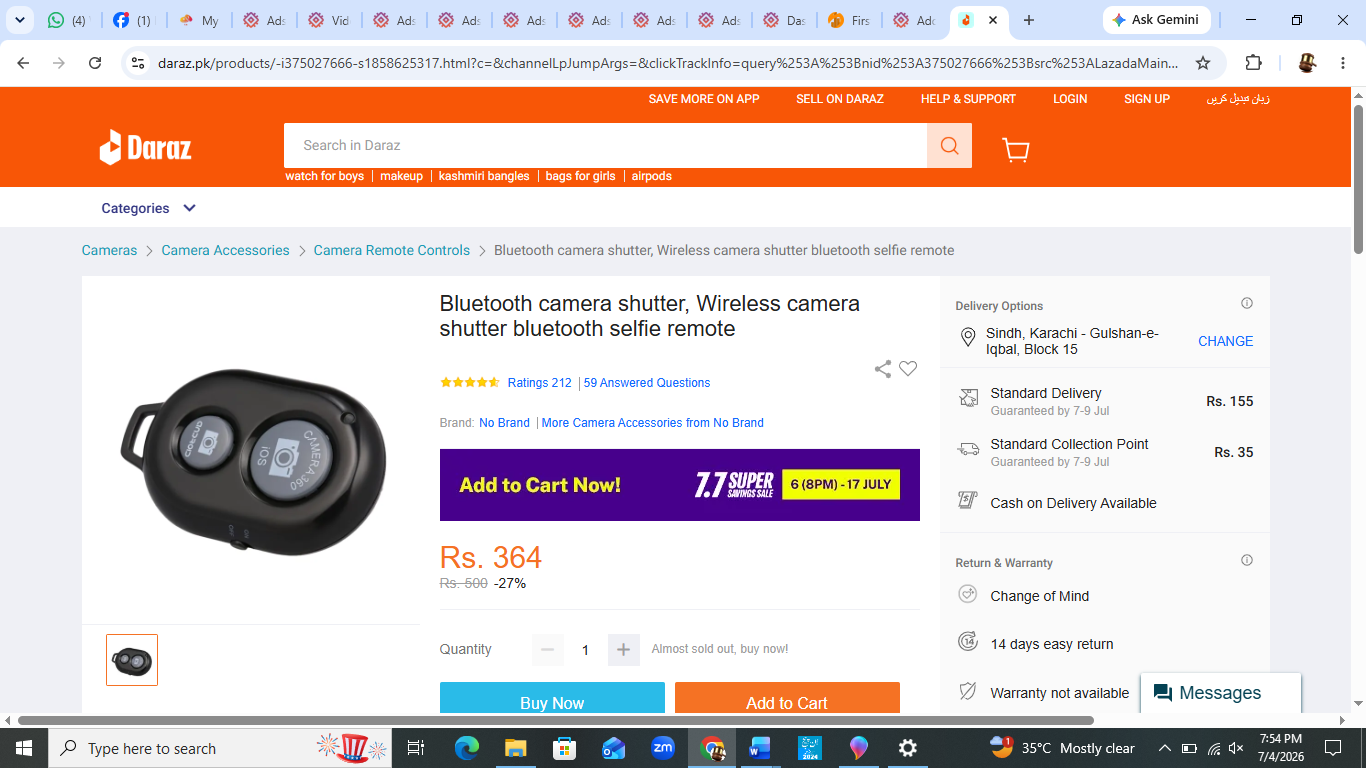This screenshot has height=768, width=1366.
Task: Click the Buy Now button
Action: [x=552, y=699]
